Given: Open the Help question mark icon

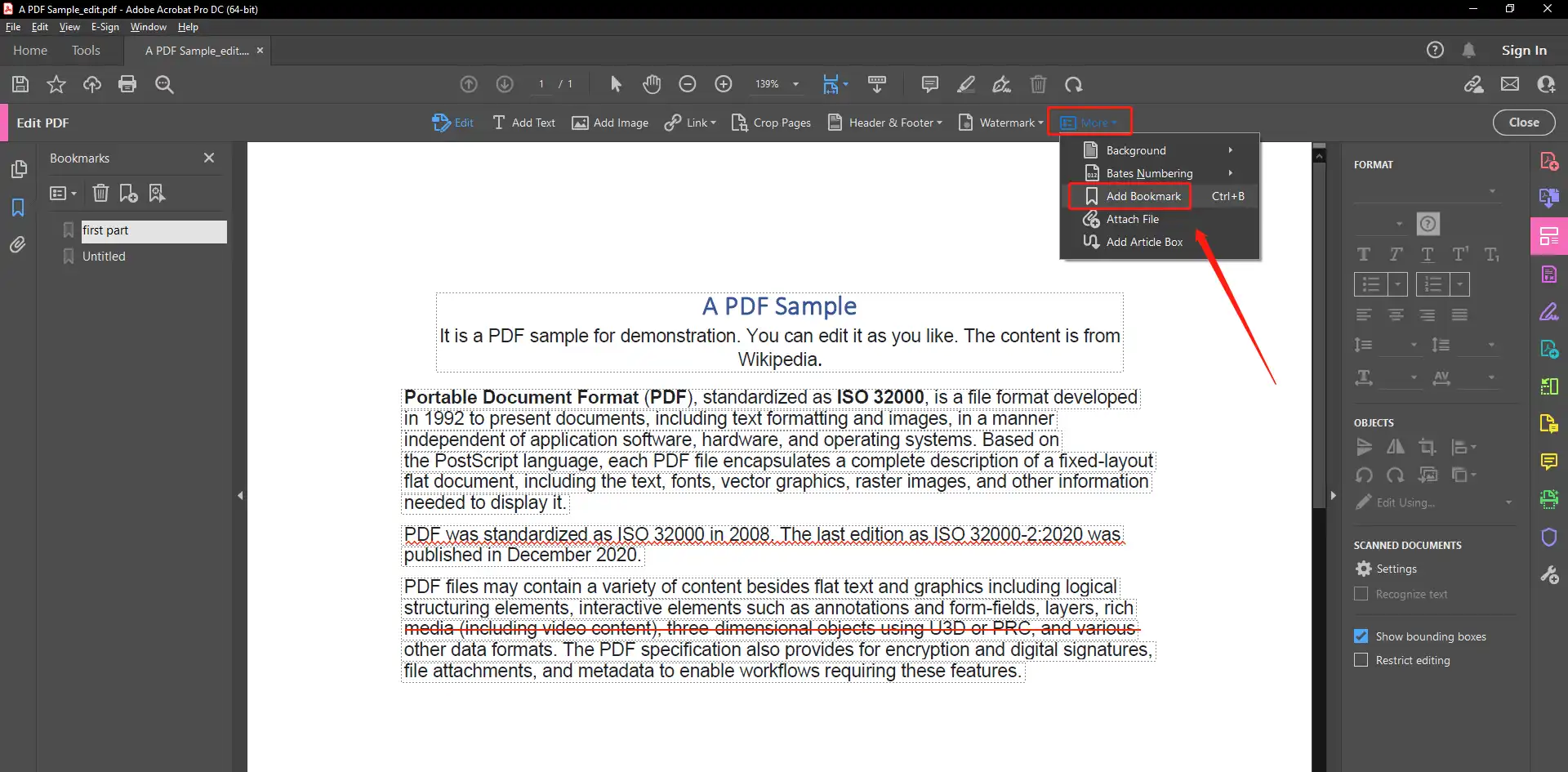Looking at the screenshot, I should [1435, 51].
